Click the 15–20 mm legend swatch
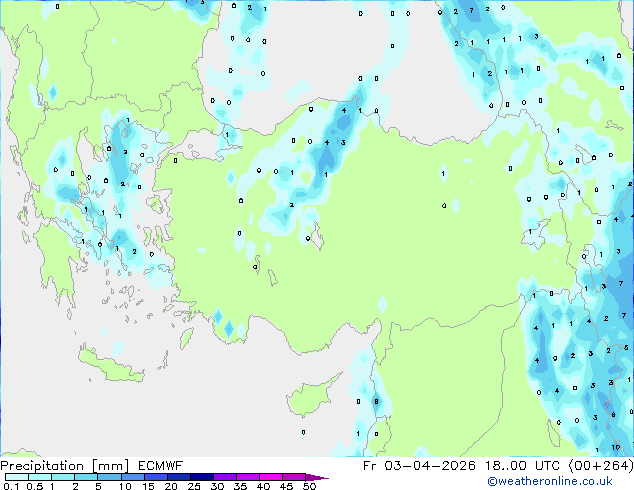634x490 pixels. pyautogui.click(x=156, y=477)
